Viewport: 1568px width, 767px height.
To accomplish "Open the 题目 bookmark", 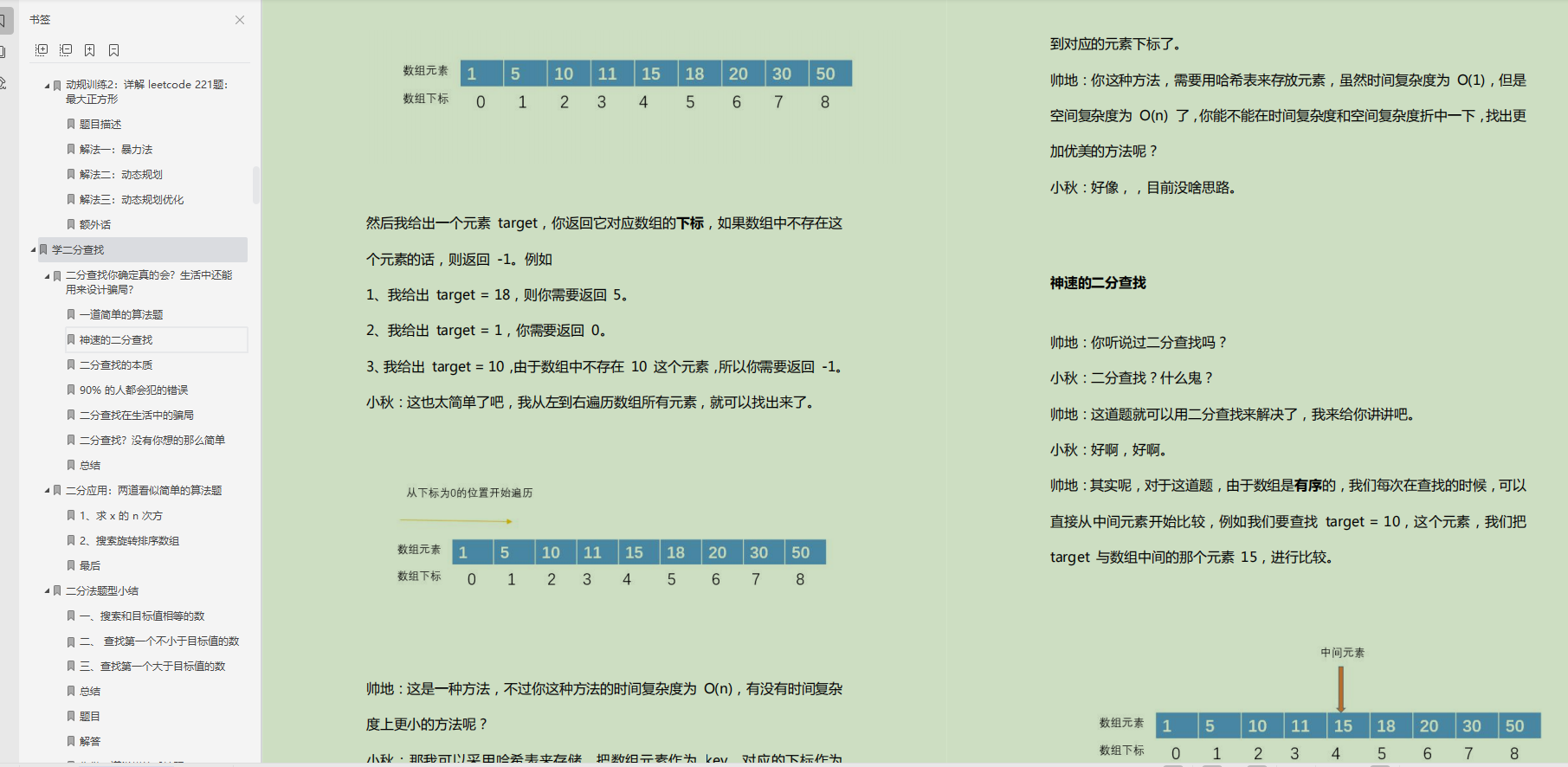I will click(x=90, y=716).
